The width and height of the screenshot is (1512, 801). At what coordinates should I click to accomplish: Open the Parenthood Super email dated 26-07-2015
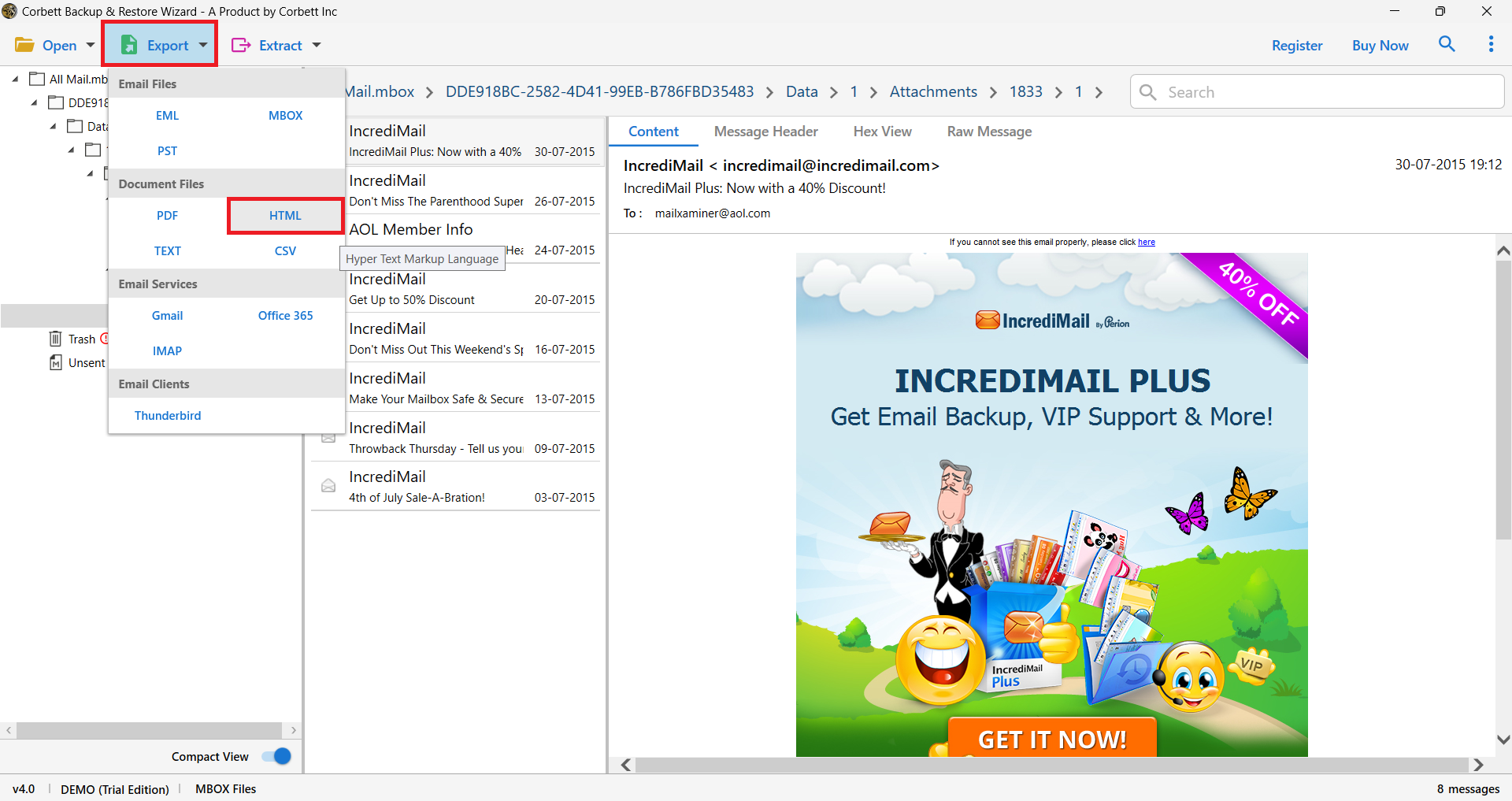(471, 191)
